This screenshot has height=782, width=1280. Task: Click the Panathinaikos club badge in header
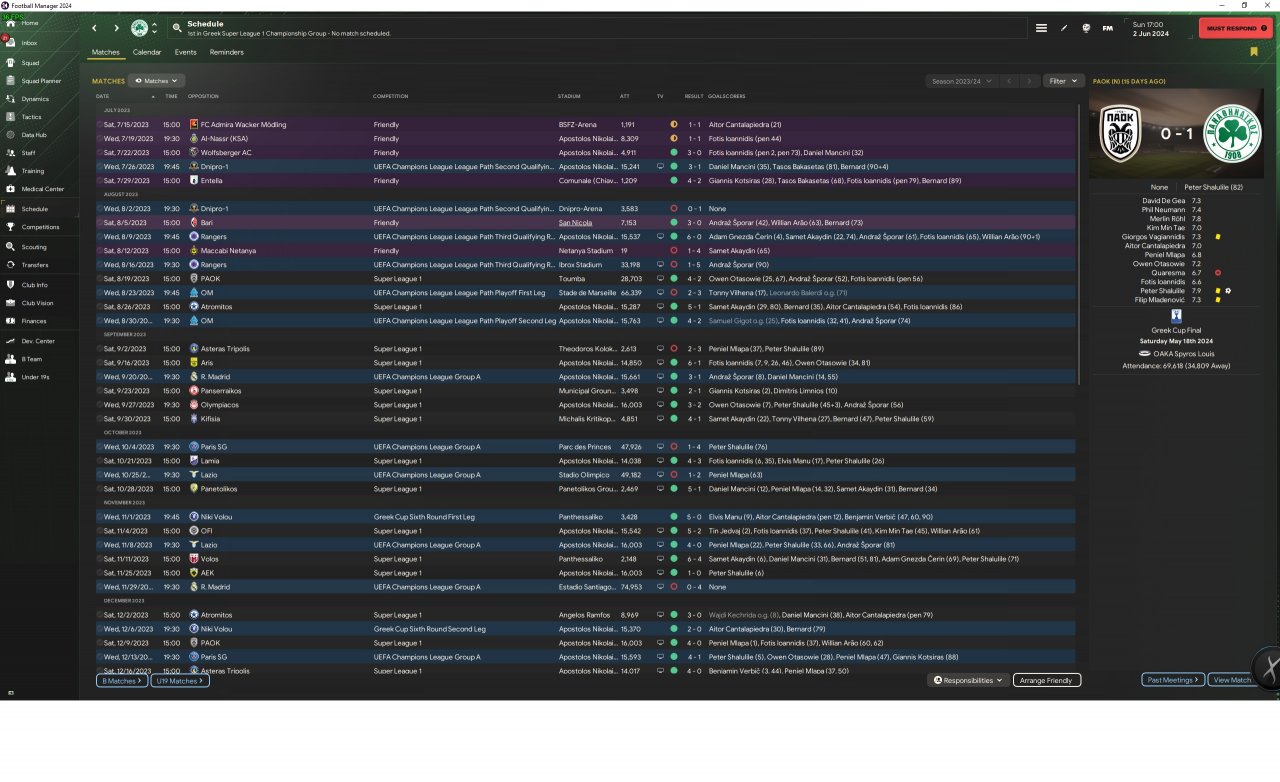pos(139,28)
